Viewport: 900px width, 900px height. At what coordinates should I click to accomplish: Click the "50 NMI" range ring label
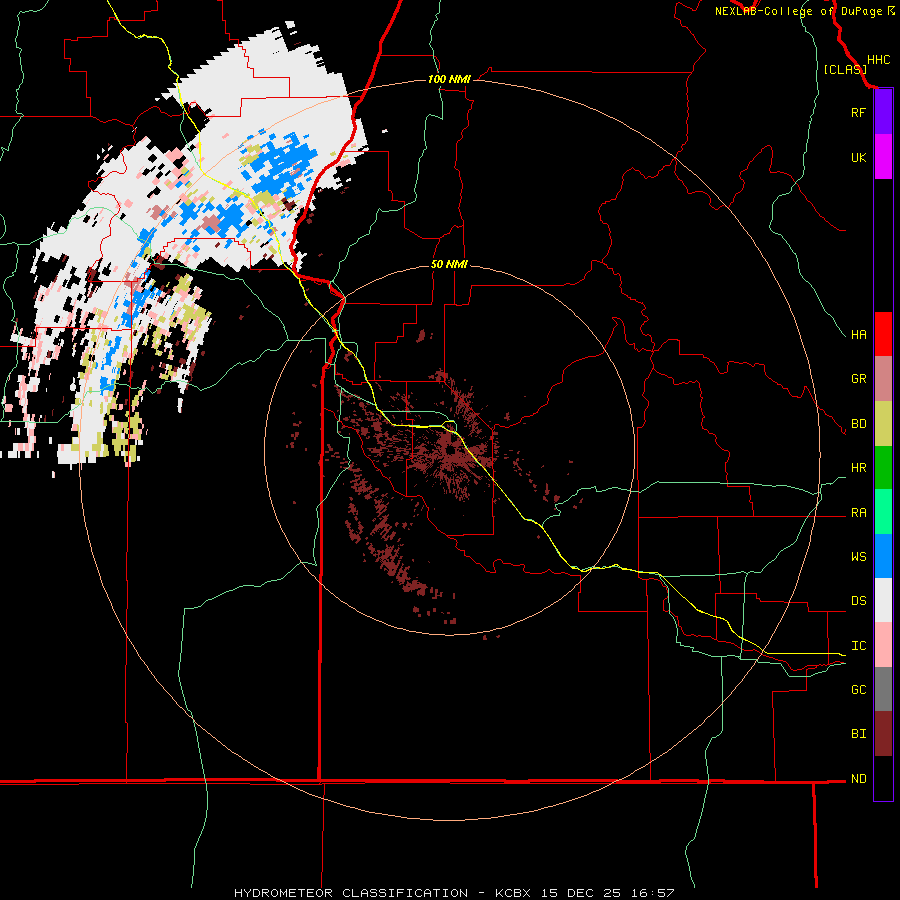449,264
